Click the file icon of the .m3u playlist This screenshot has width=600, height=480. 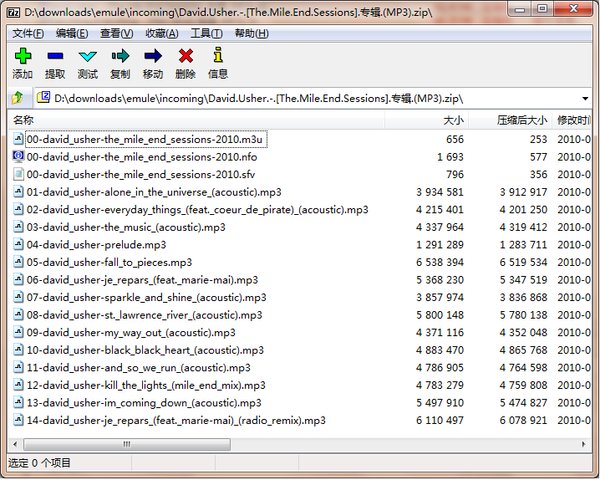point(18,139)
